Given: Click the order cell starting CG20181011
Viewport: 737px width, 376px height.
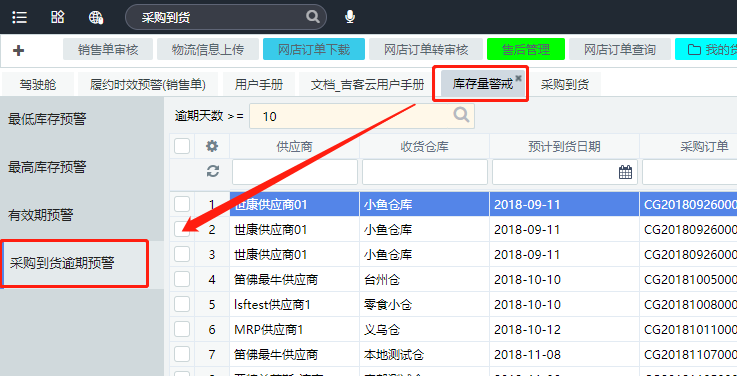Looking at the screenshot, I should (688, 329).
